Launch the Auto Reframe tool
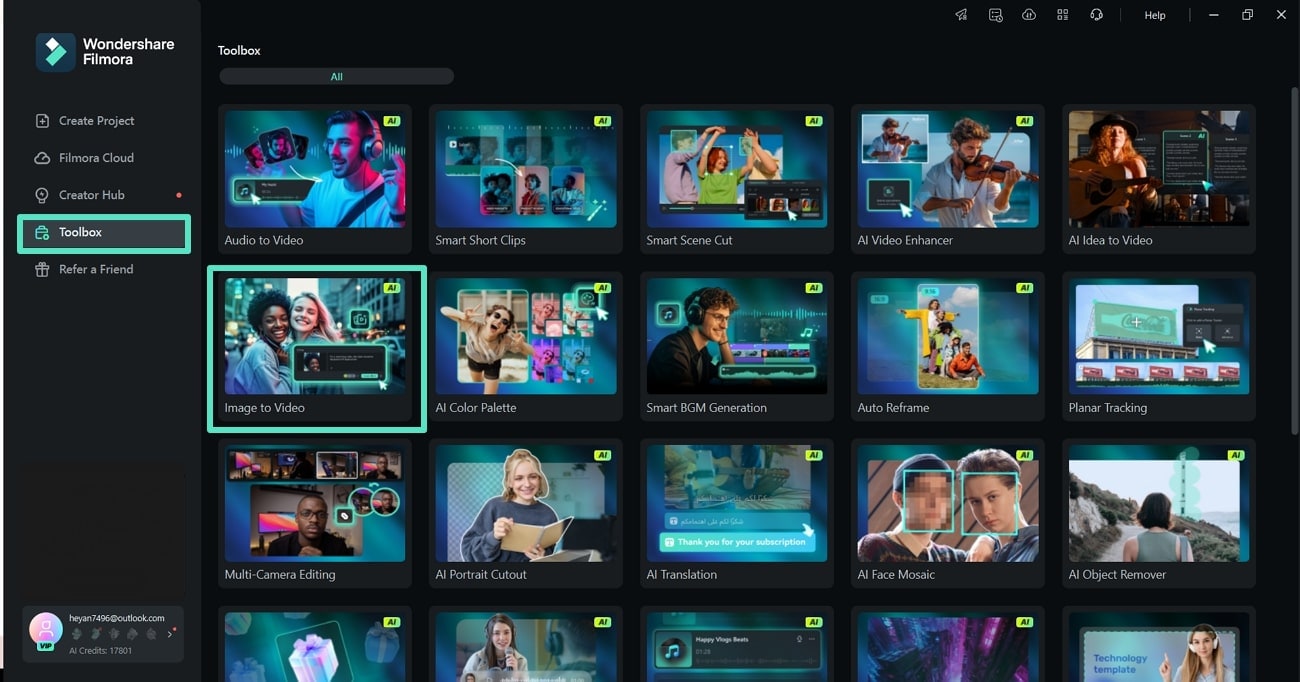The image size is (1300, 682). point(948,347)
